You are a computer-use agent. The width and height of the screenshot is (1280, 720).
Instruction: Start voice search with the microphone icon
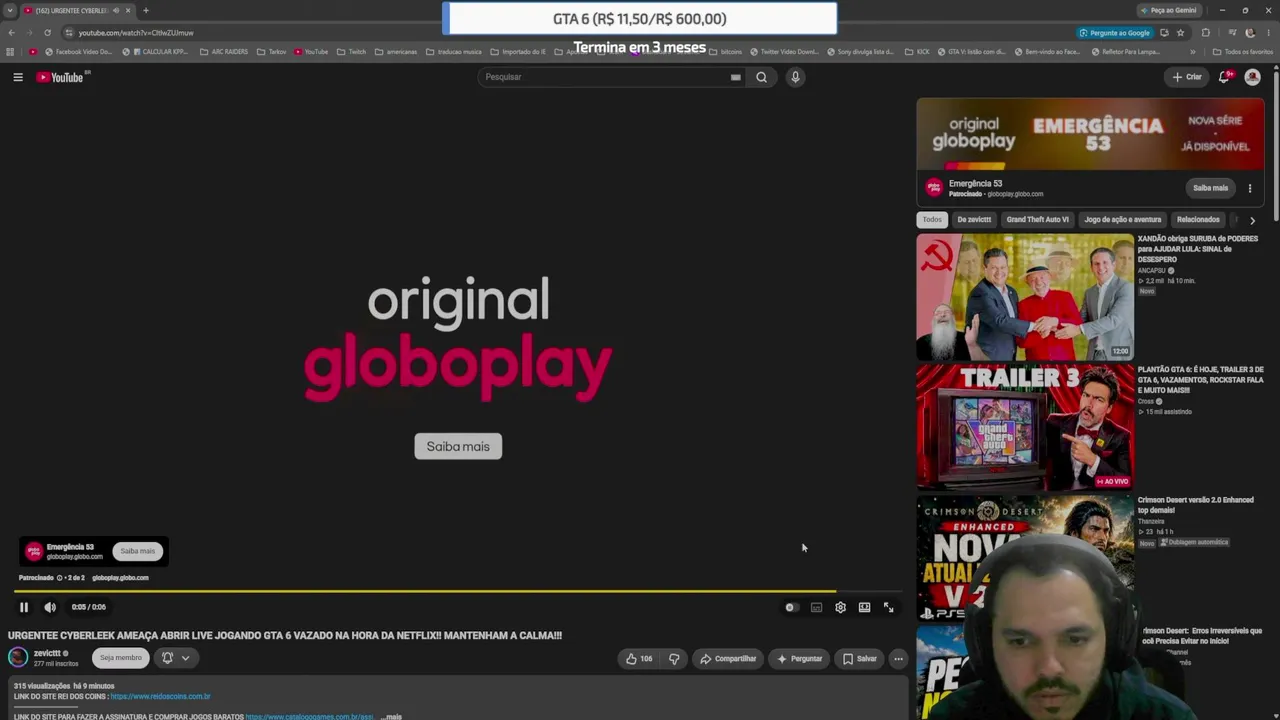[795, 77]
